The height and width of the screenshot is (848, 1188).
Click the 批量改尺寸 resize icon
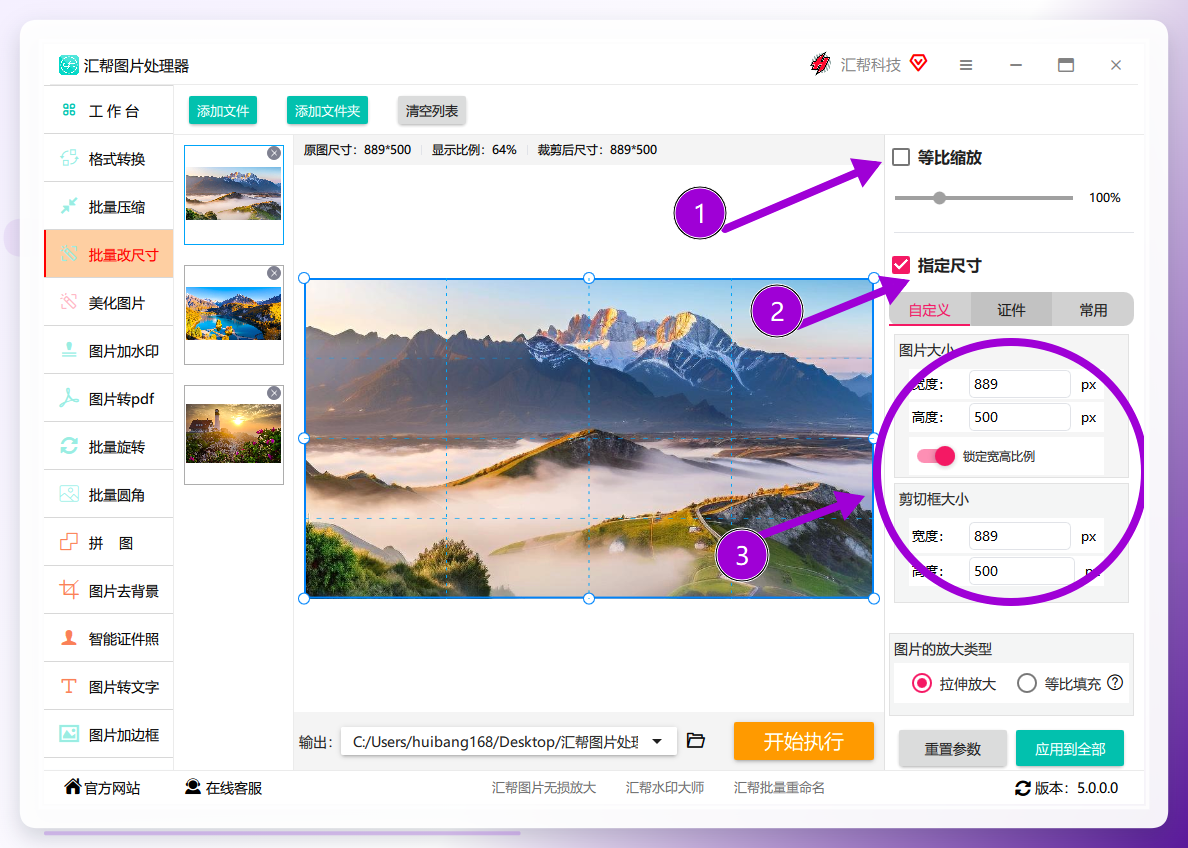(x=69, y=255)
